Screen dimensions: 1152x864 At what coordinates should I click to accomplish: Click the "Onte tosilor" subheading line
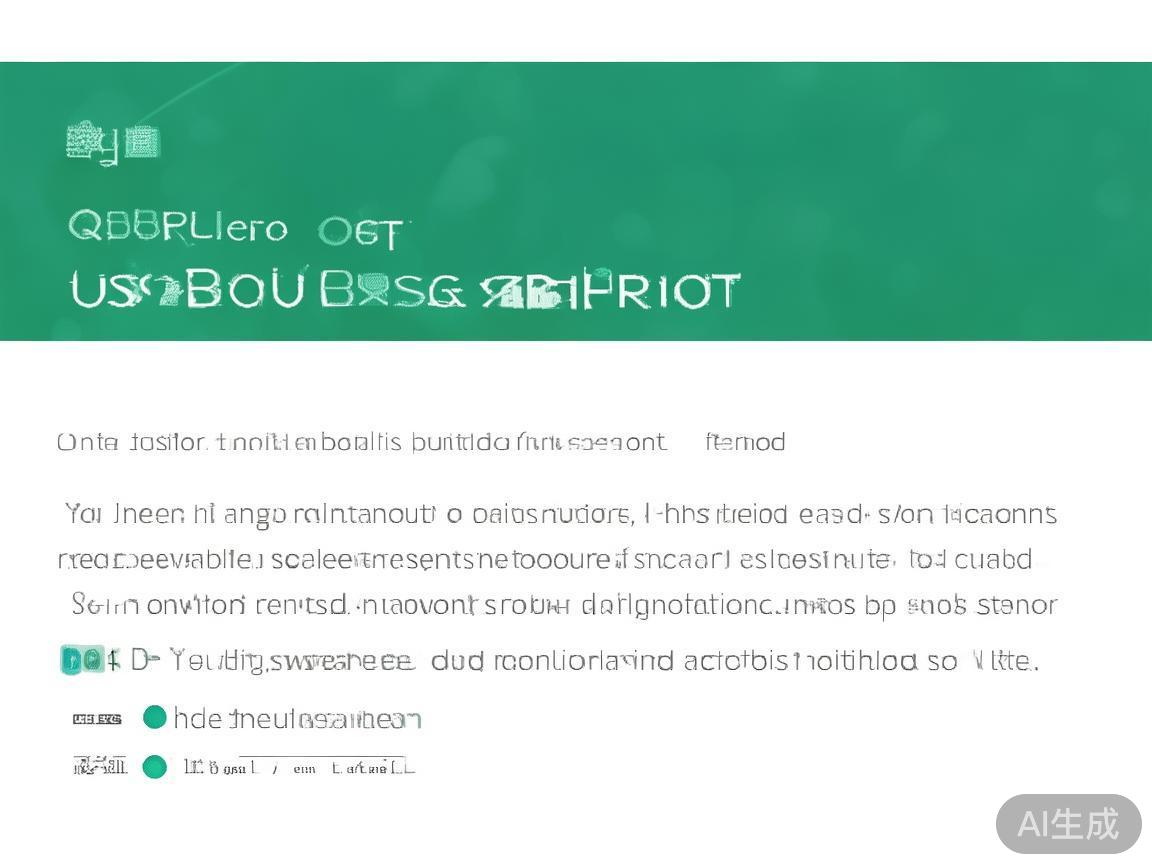(360, 442)
